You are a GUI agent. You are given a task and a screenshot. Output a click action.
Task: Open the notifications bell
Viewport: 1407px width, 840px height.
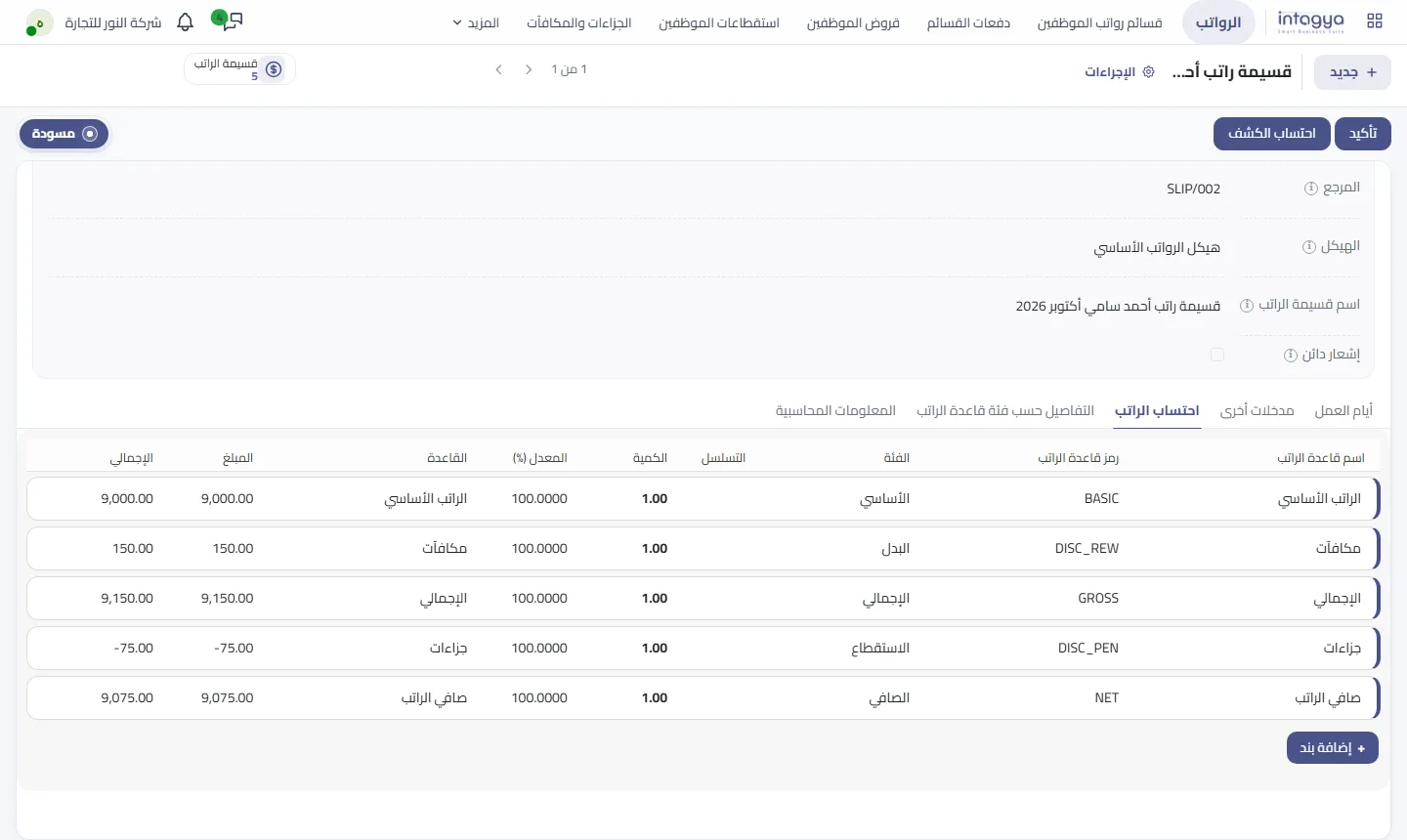186,21
